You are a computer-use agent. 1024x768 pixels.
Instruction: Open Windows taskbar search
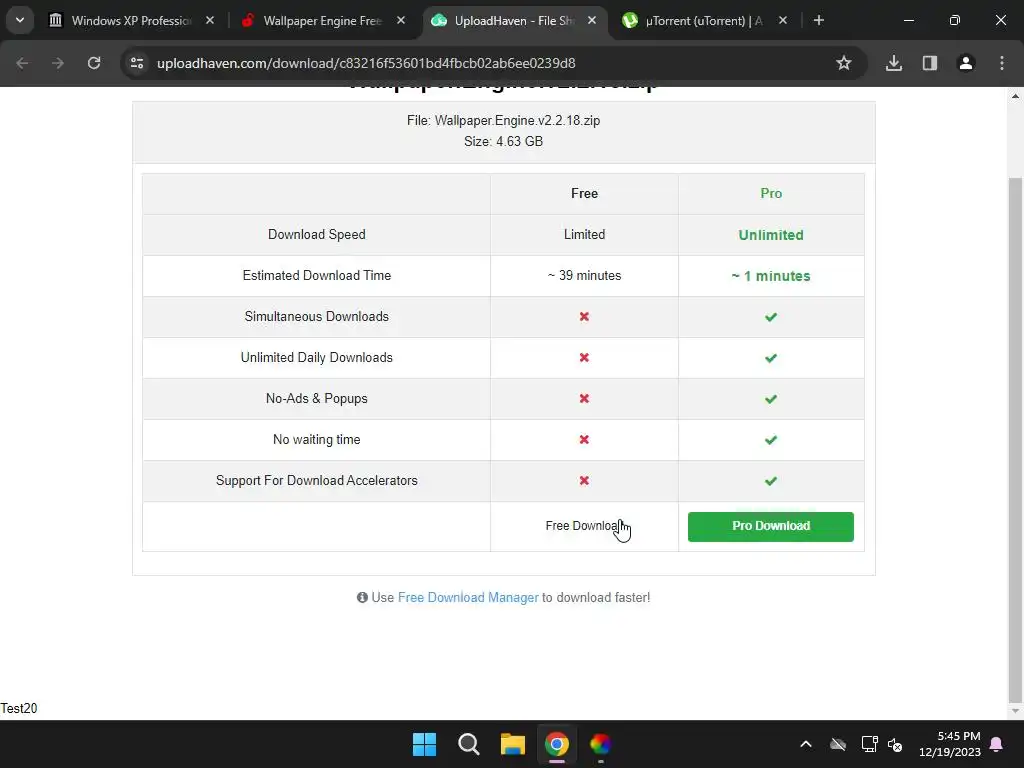tap(468, 744)
